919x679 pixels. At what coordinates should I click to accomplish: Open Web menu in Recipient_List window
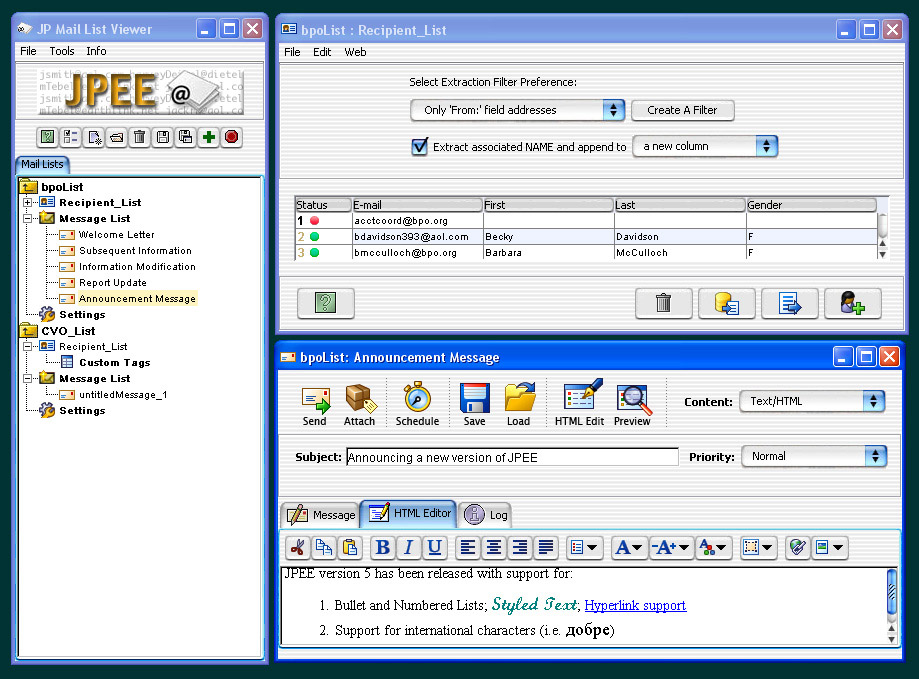click(355, 52)
